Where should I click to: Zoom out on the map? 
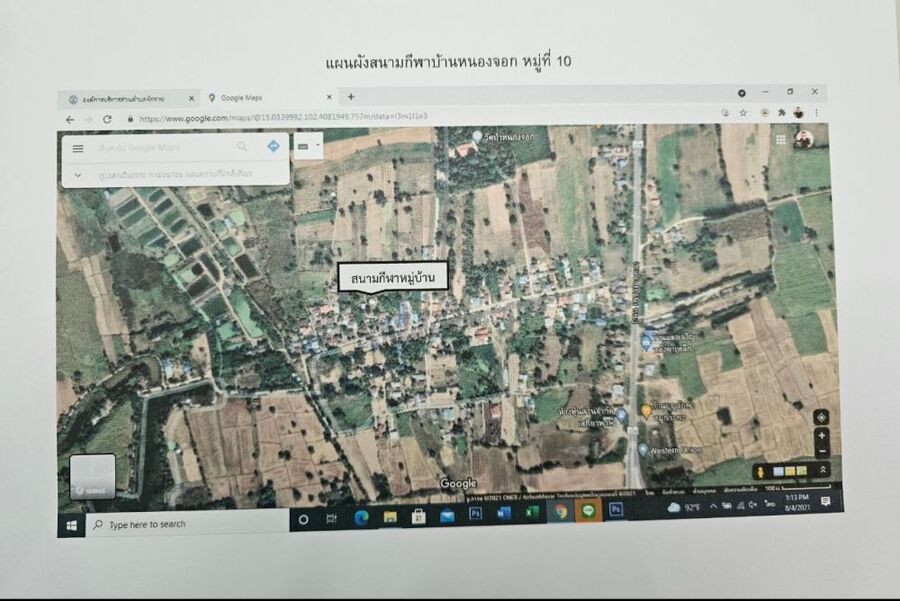point(821,450)
